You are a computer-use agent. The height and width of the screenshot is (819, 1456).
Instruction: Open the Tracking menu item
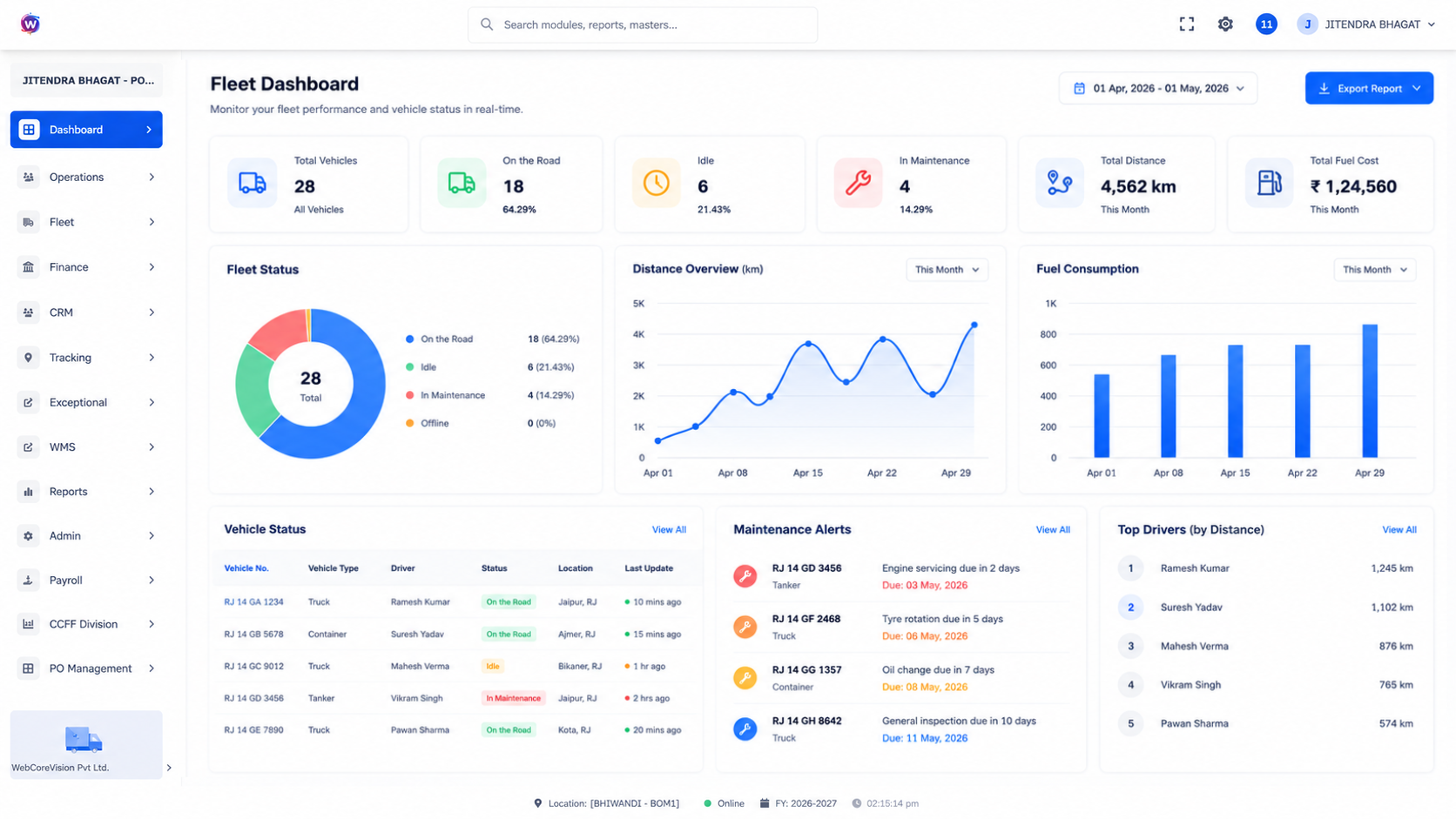pos(86,358)
